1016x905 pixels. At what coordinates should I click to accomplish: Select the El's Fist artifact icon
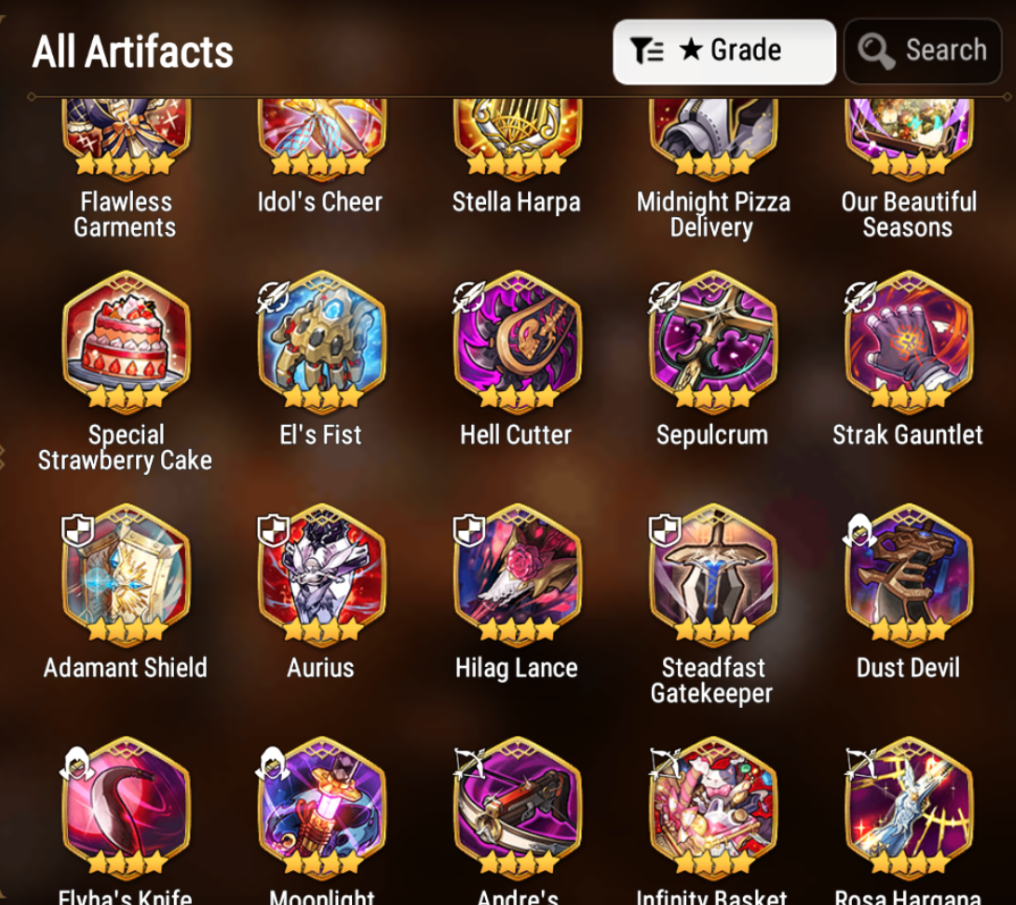point(322,343)
